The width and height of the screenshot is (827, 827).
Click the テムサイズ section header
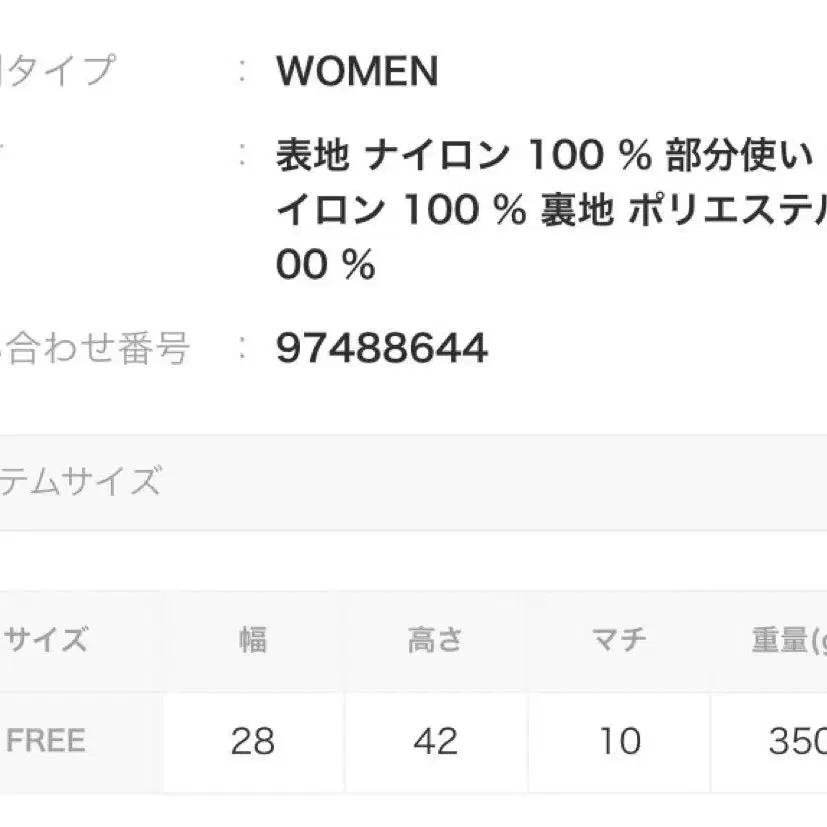80,482
